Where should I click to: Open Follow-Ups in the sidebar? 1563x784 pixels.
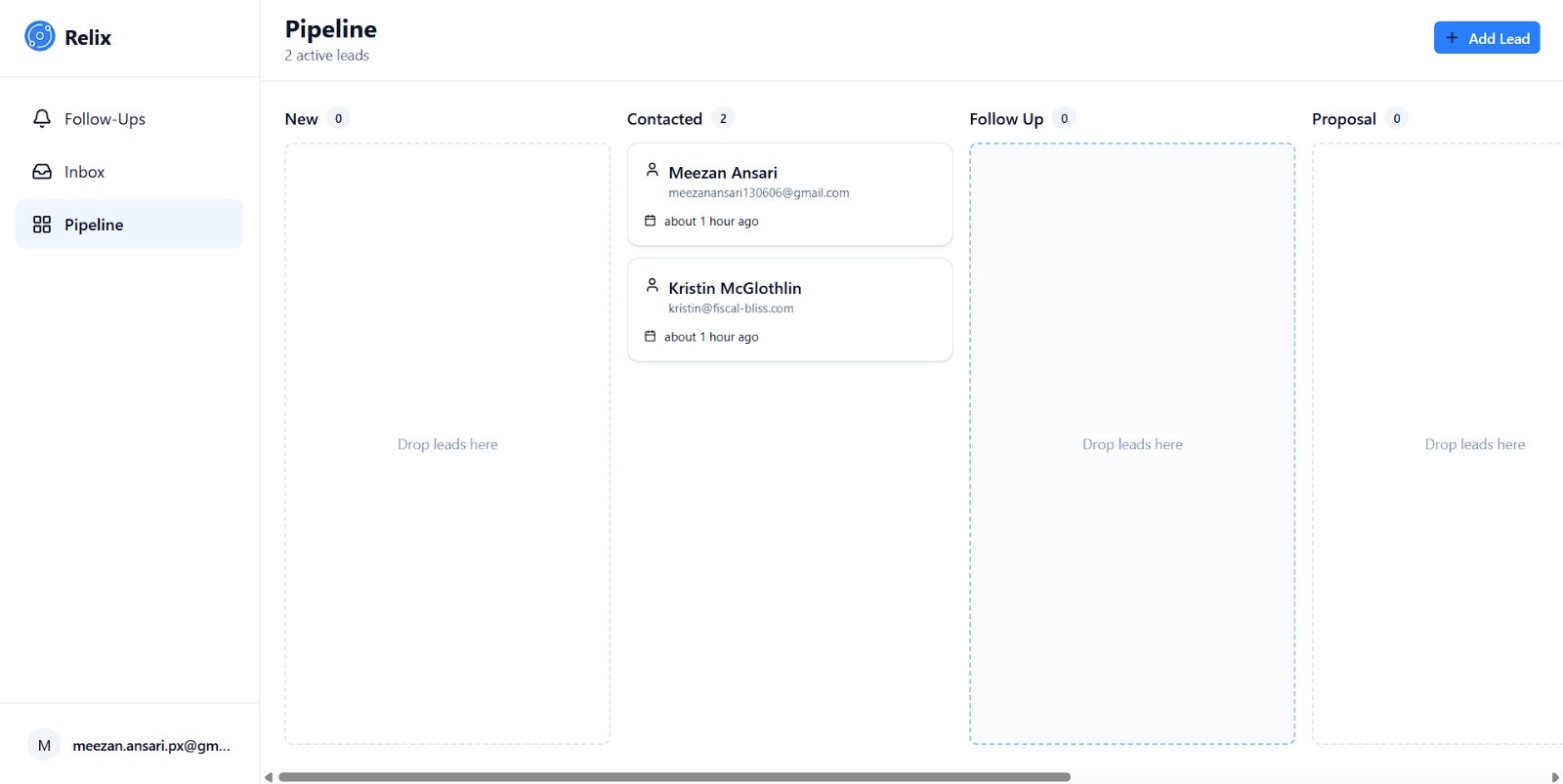129,119
